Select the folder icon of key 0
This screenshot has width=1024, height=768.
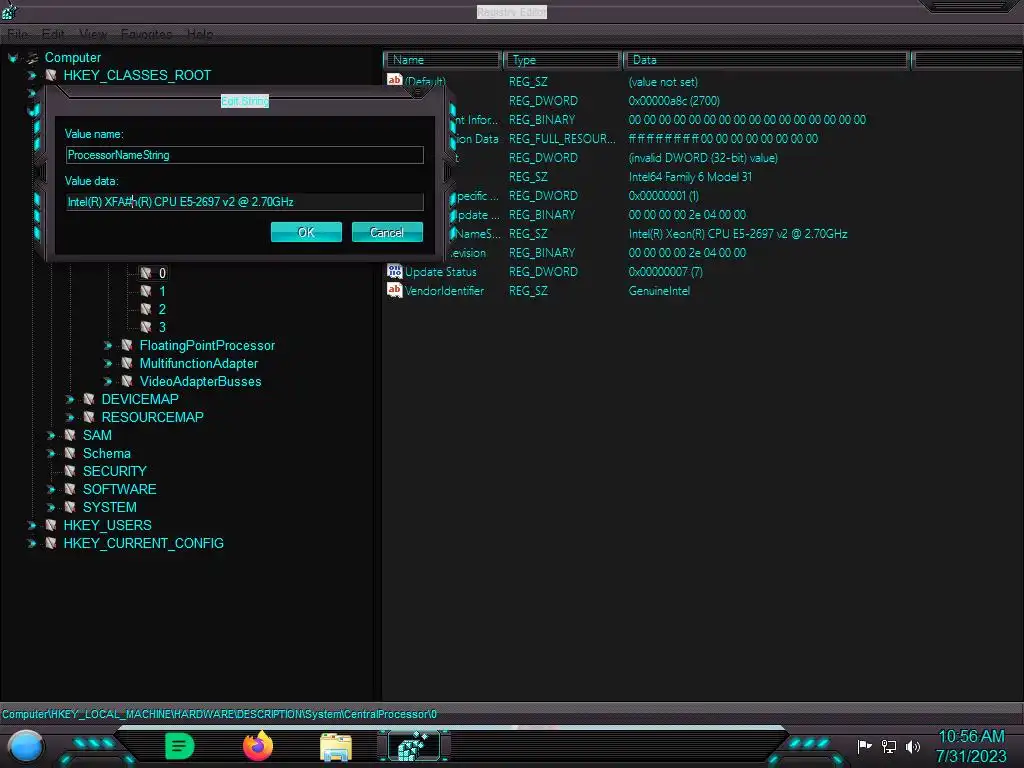pos(146,273)
